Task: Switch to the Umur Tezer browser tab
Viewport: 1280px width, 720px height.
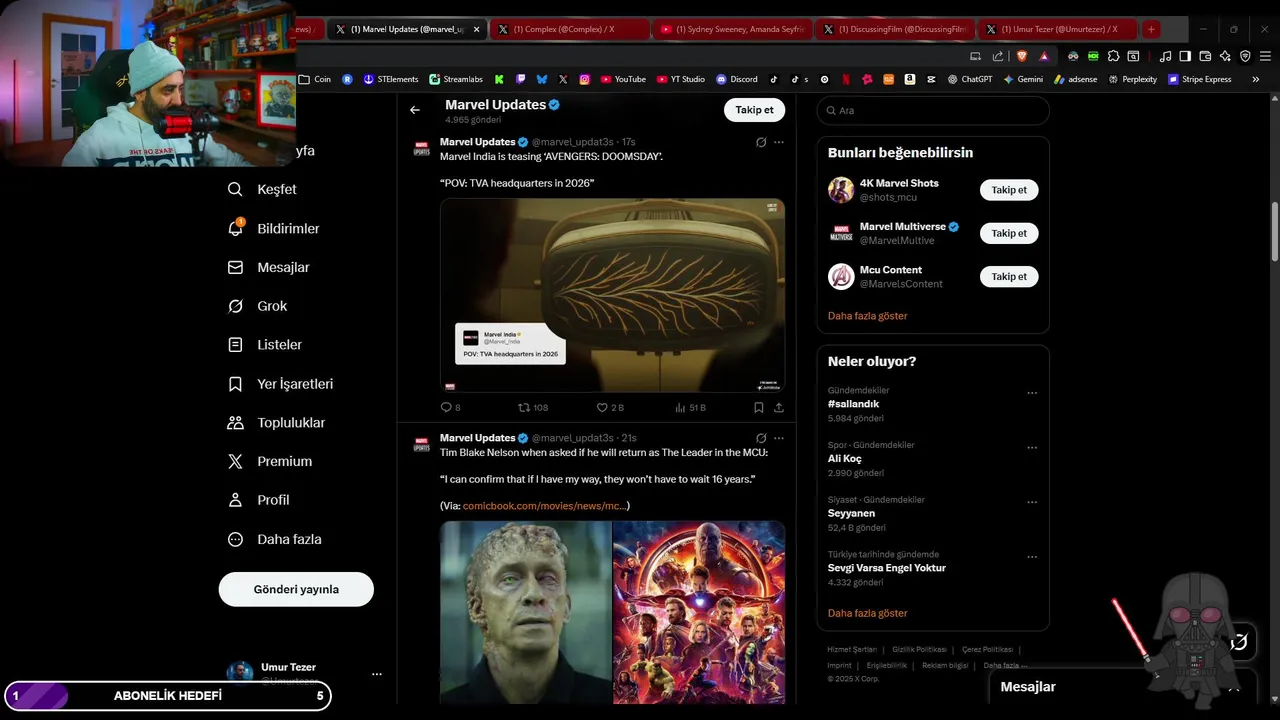Action: 1057,30
